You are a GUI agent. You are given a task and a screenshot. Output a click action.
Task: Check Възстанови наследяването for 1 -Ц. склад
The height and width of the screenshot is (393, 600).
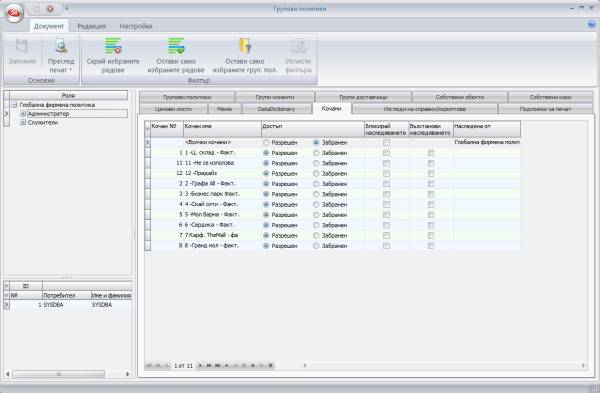[431, 153]
